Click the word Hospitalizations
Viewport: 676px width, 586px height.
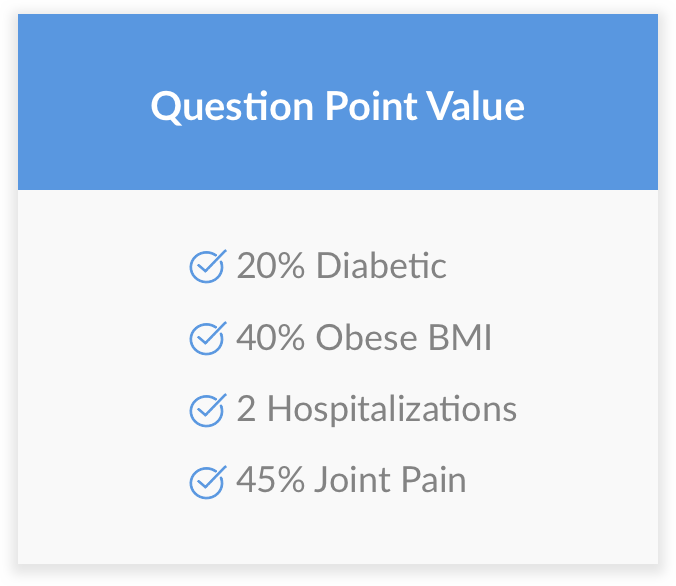point(392,409)
